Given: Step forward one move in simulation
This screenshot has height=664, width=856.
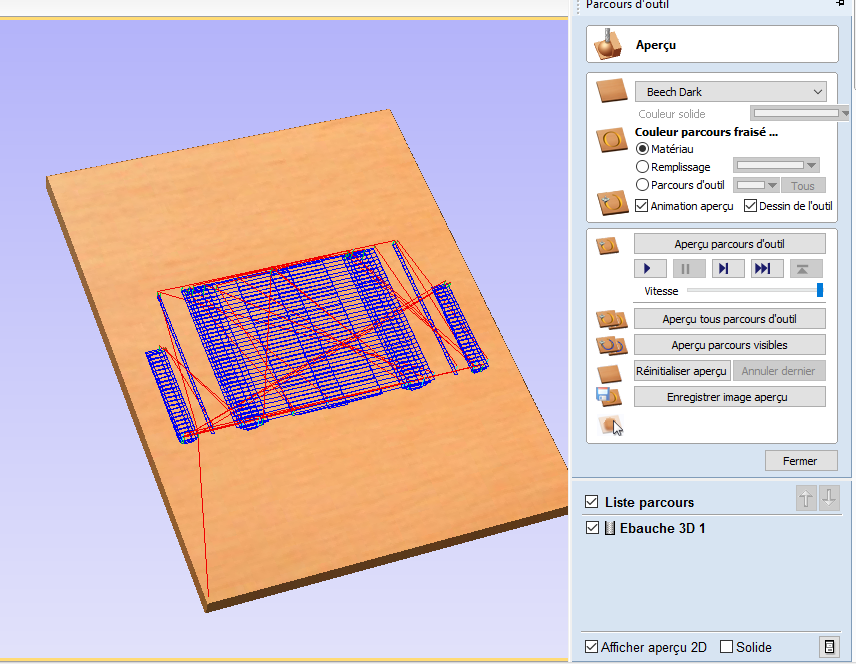Looking at the screenshot, I should [728, 268].
